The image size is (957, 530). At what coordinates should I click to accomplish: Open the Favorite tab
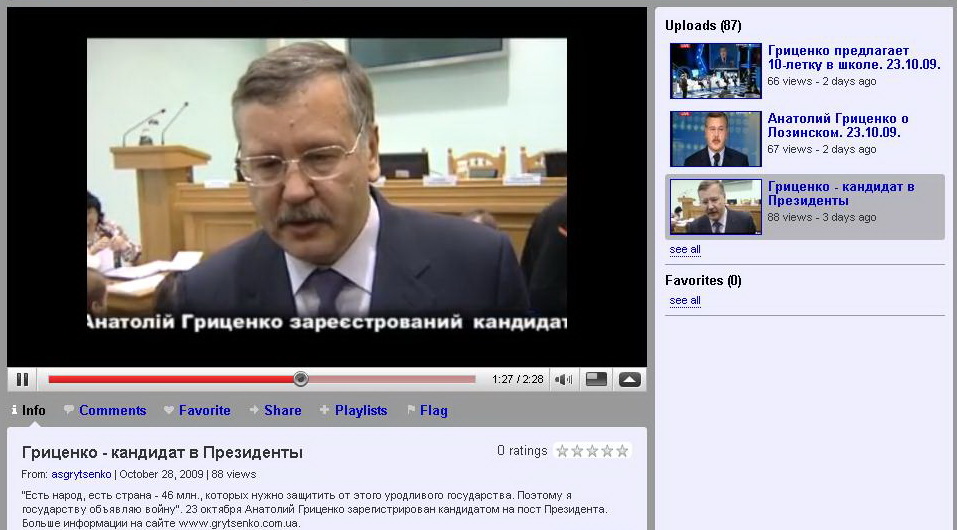[x=197, y=410]
